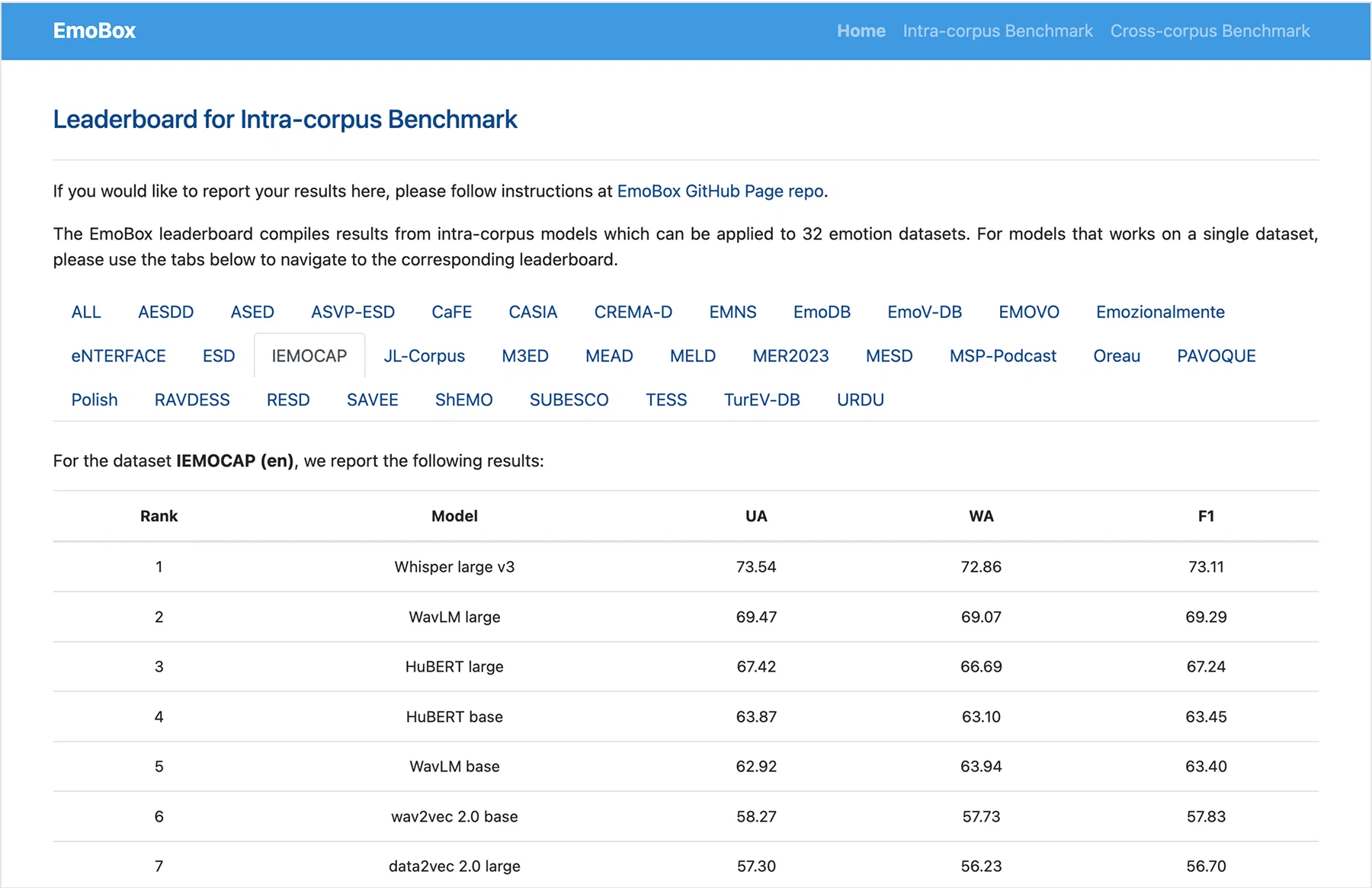Select the SUBESCO tab
Screen dimensions: 1372x888
569,400
